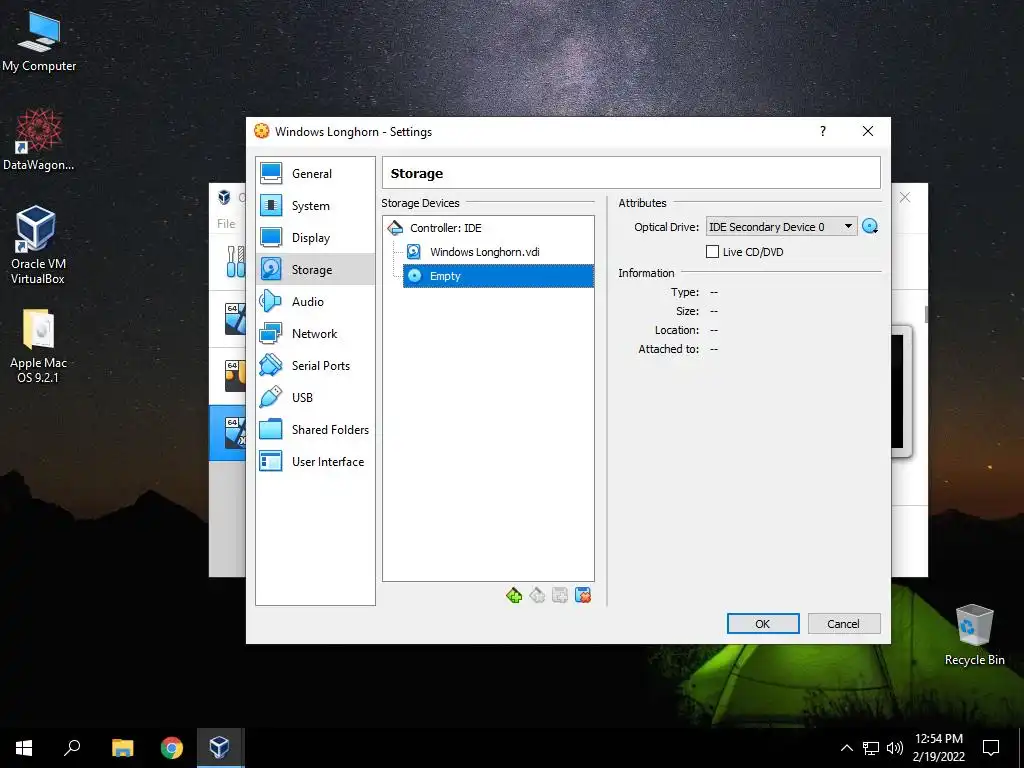Screen dimensions: 1024x768
Task: Click the Storage page heading field
Action: coord(631,173)
